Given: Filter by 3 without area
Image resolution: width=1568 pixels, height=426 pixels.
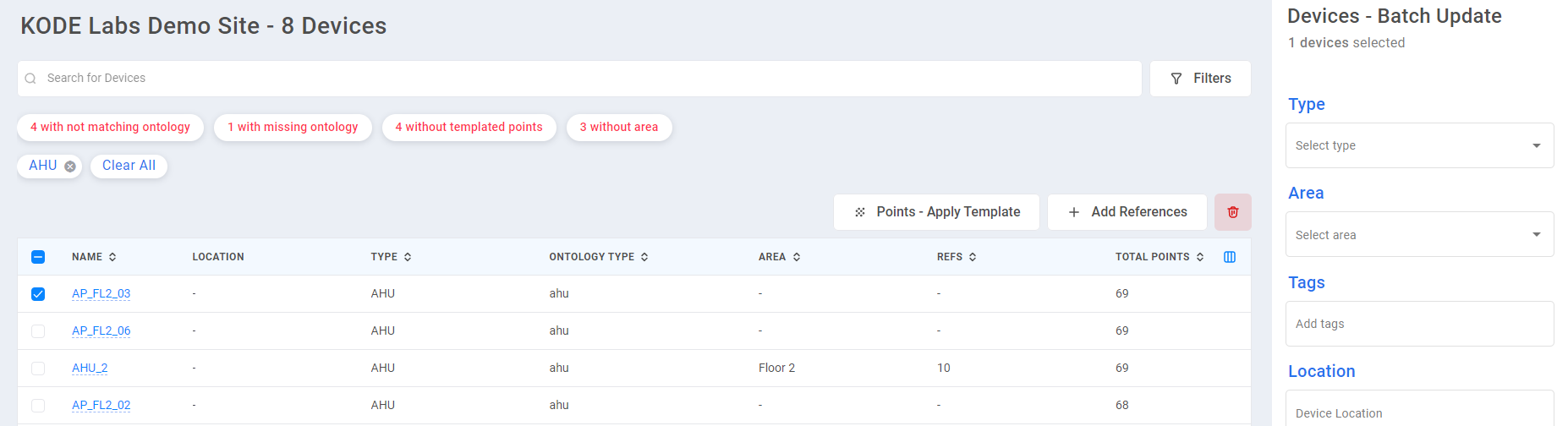Looking at the screenshot, I should click(618, 128).
